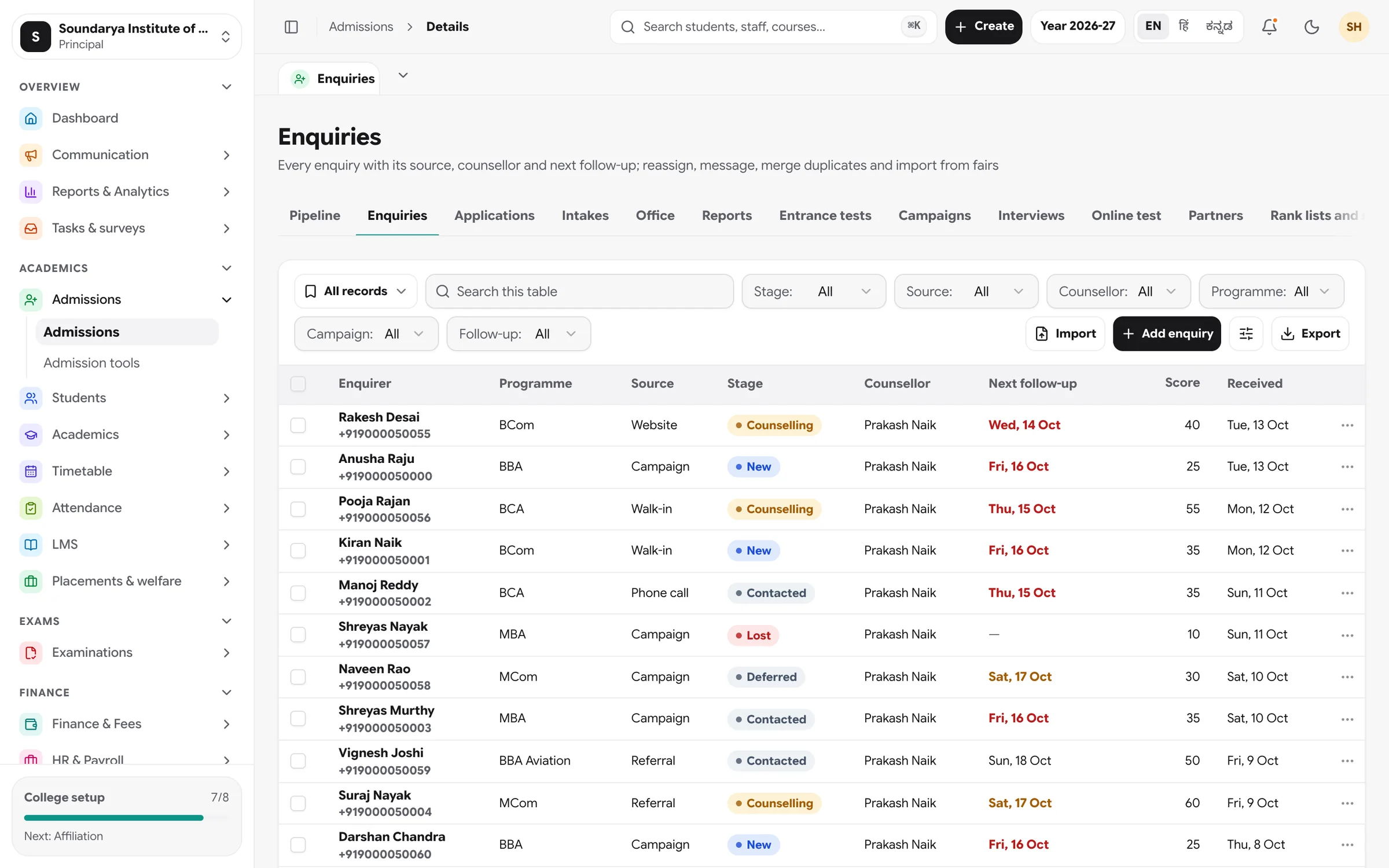Open row actions for Shreyas Nayak
The image size is (1389, 868).
1347,635
